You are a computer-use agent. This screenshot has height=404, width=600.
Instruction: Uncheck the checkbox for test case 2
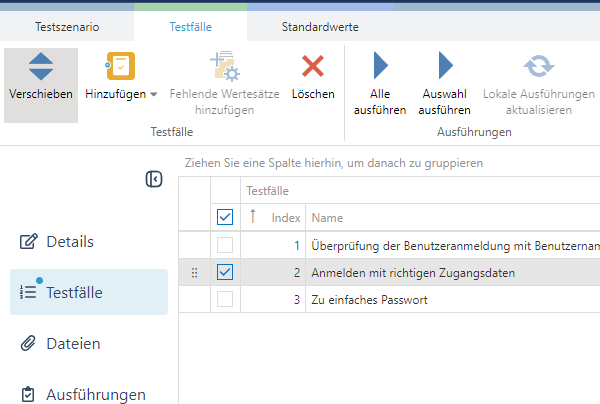225,272
